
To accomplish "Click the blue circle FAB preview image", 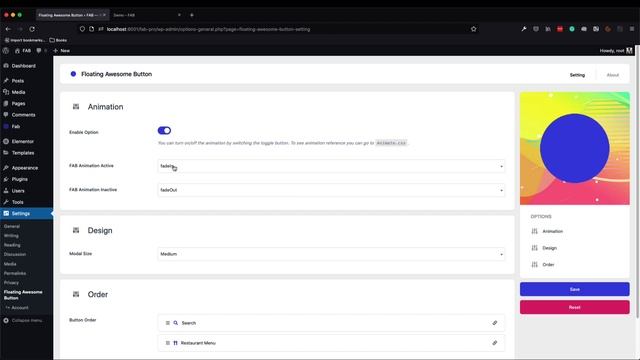I will click(574, 149).
